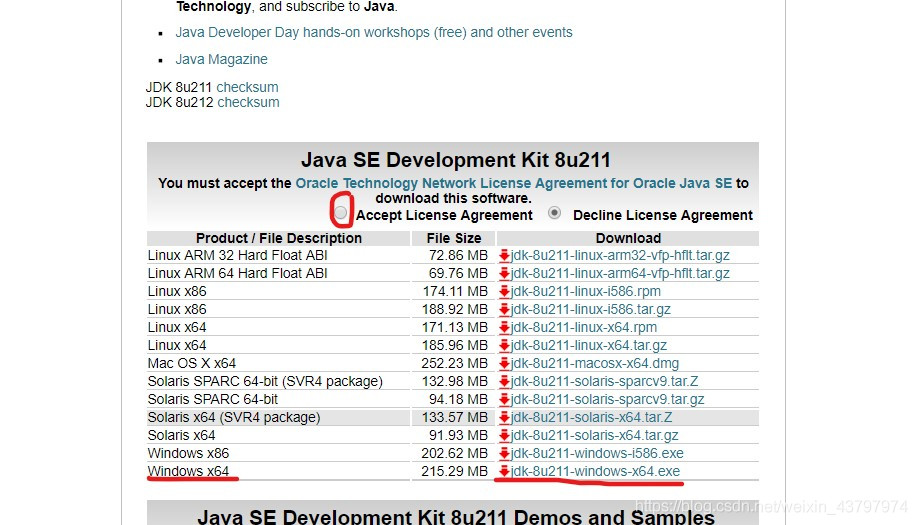Viewport: 917px width, 525px height.
Task: Click red download arrow for linux-i586.tar.gz
Action: [504, 309]
